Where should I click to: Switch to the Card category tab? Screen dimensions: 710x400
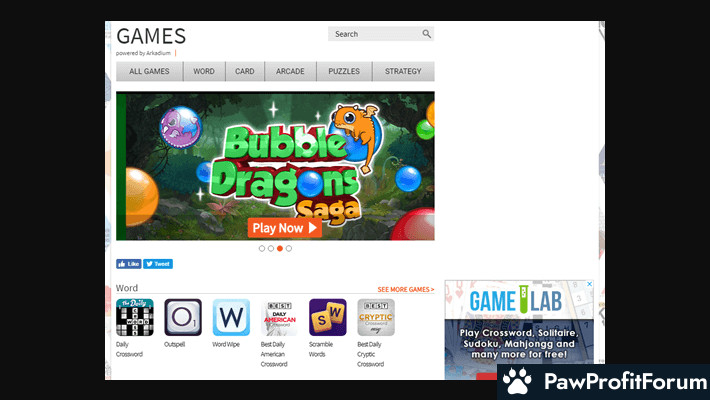click(x=245, y=71)
